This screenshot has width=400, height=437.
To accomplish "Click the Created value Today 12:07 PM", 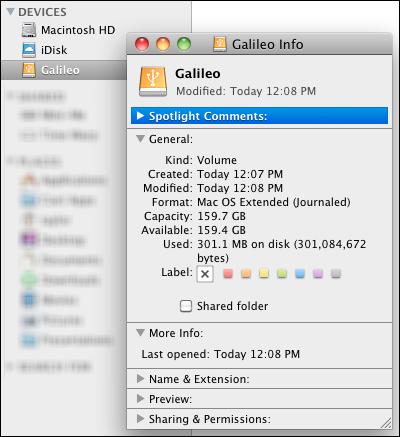I will pos(240,174).
